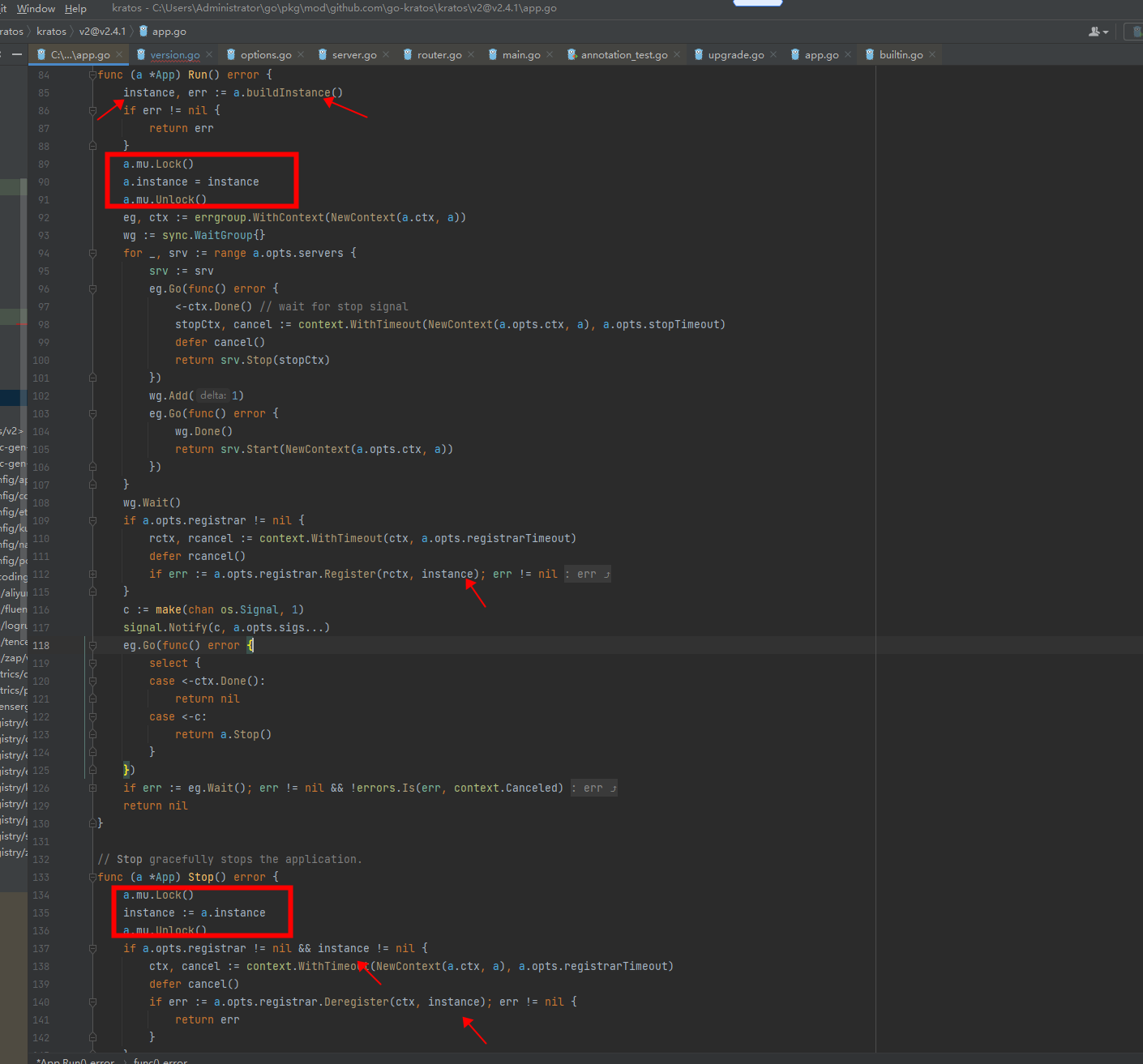Click the err inline hint on line 112
The height and width of the screenshot is (1064, 1143).
[x=587, y=574]
